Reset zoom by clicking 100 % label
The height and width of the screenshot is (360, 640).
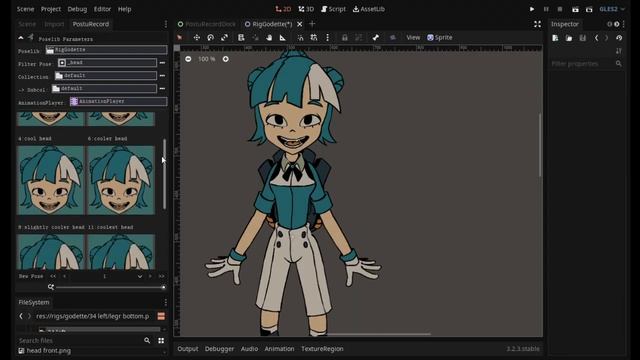[207, 59]
